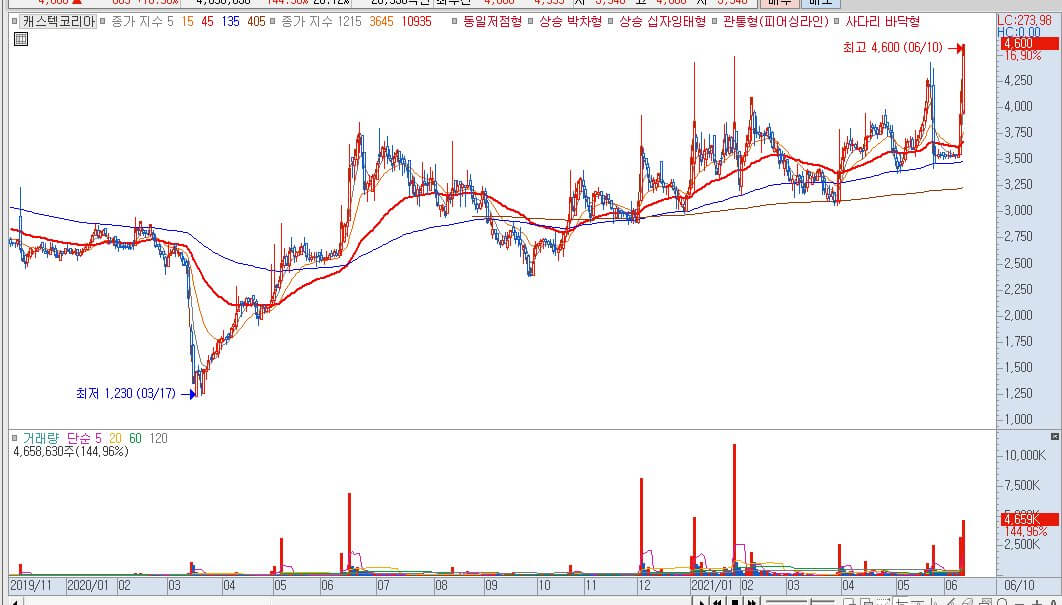Select the blue 135 moving average period

click(230, 22)
